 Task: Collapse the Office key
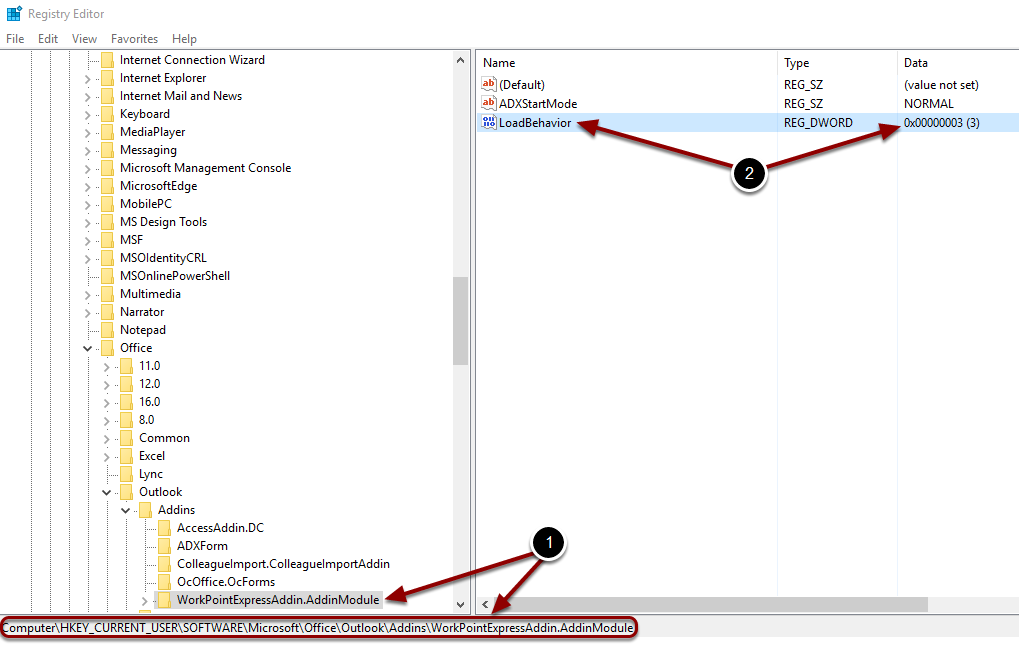[88, 349]
